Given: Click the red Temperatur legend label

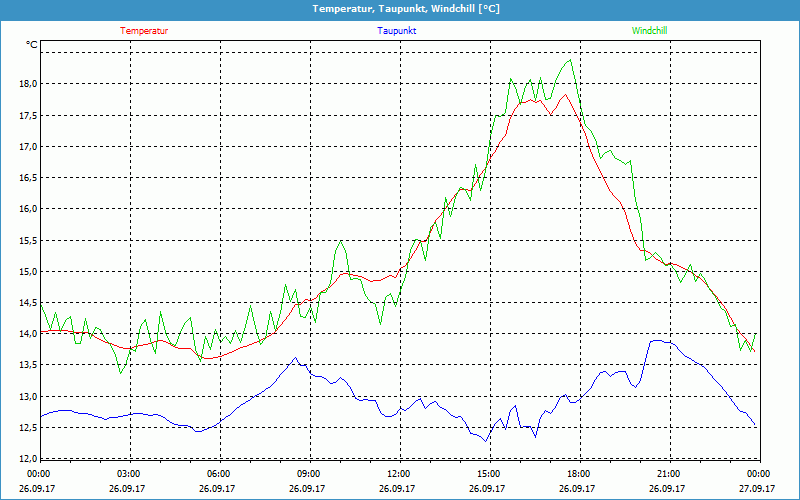Looking at the screenshot, I should [144, 31].
